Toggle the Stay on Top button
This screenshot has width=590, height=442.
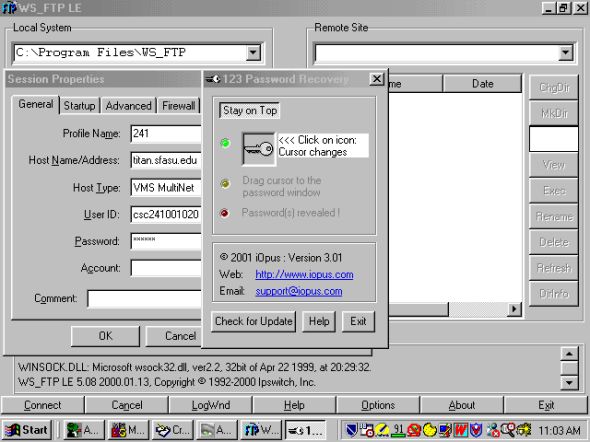pyautogui.click(x=250, y=111)
